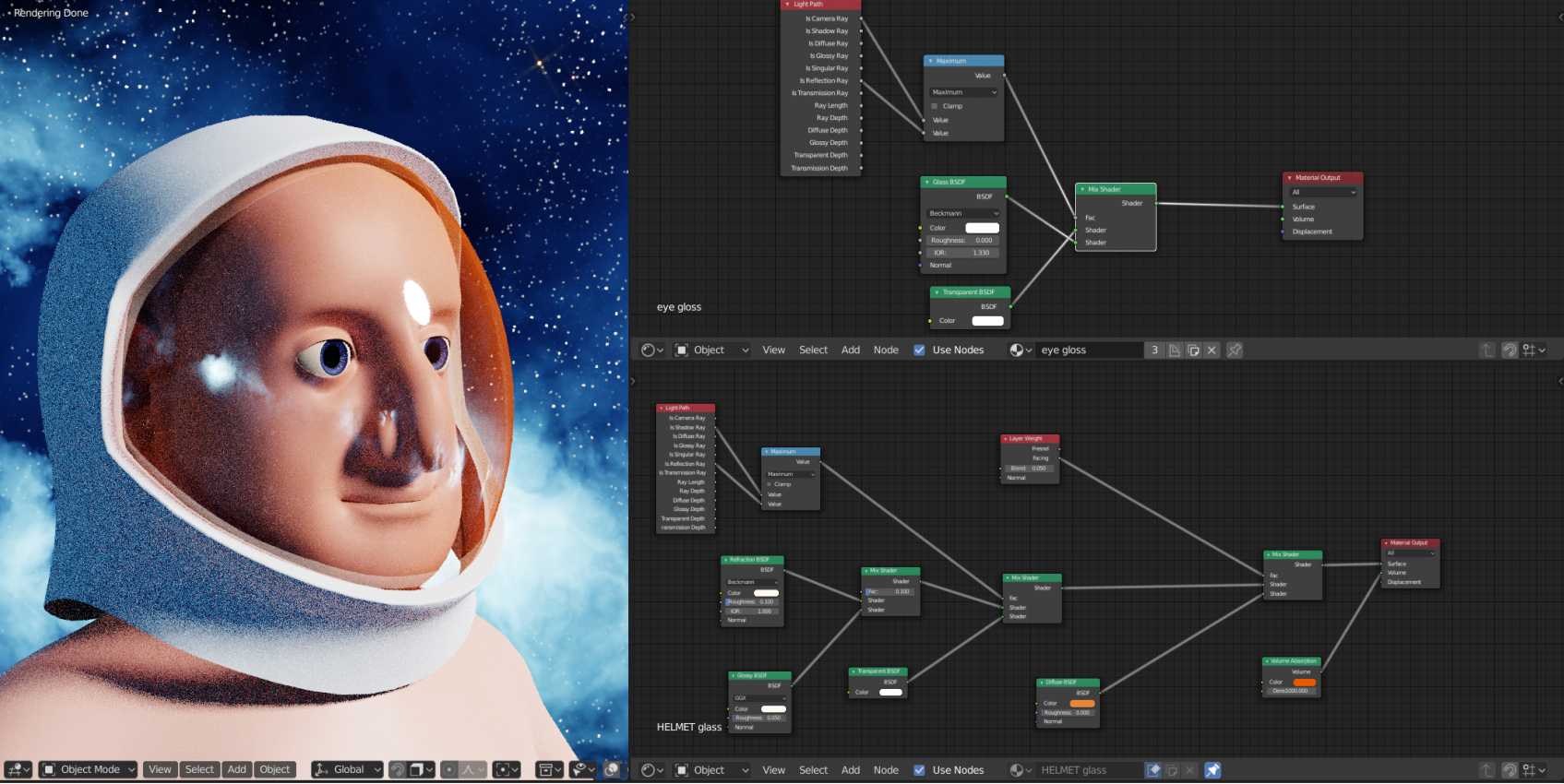Uncheck Use Nodes for eye gloss material
Screen dimensions: 1564x784
919,350
